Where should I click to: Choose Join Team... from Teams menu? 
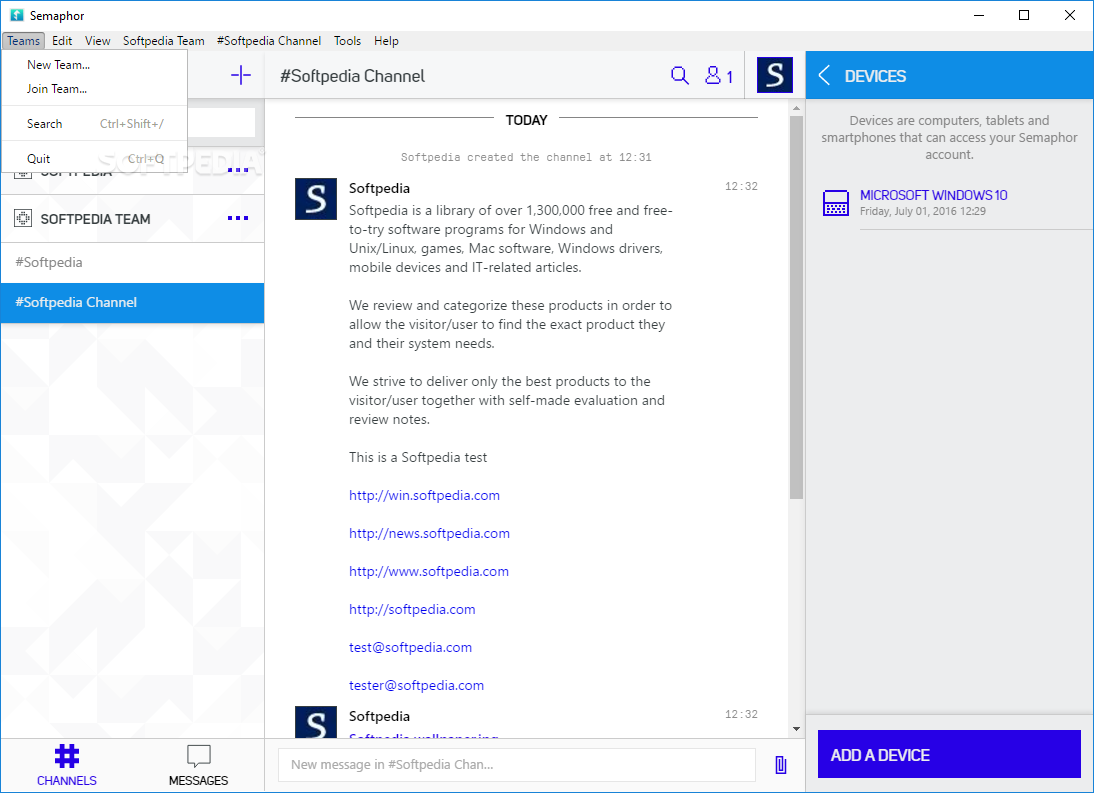point(94,89)
